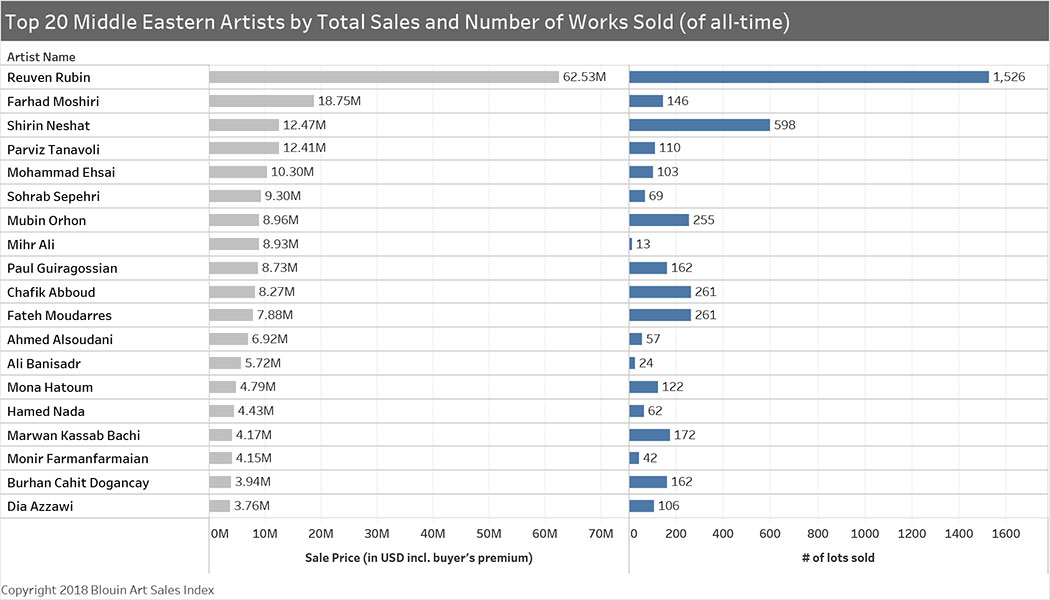Click the Blouin Art Sales Index copyright text
The width and height of the screenshot is (1050, 600).
[107, 590]
